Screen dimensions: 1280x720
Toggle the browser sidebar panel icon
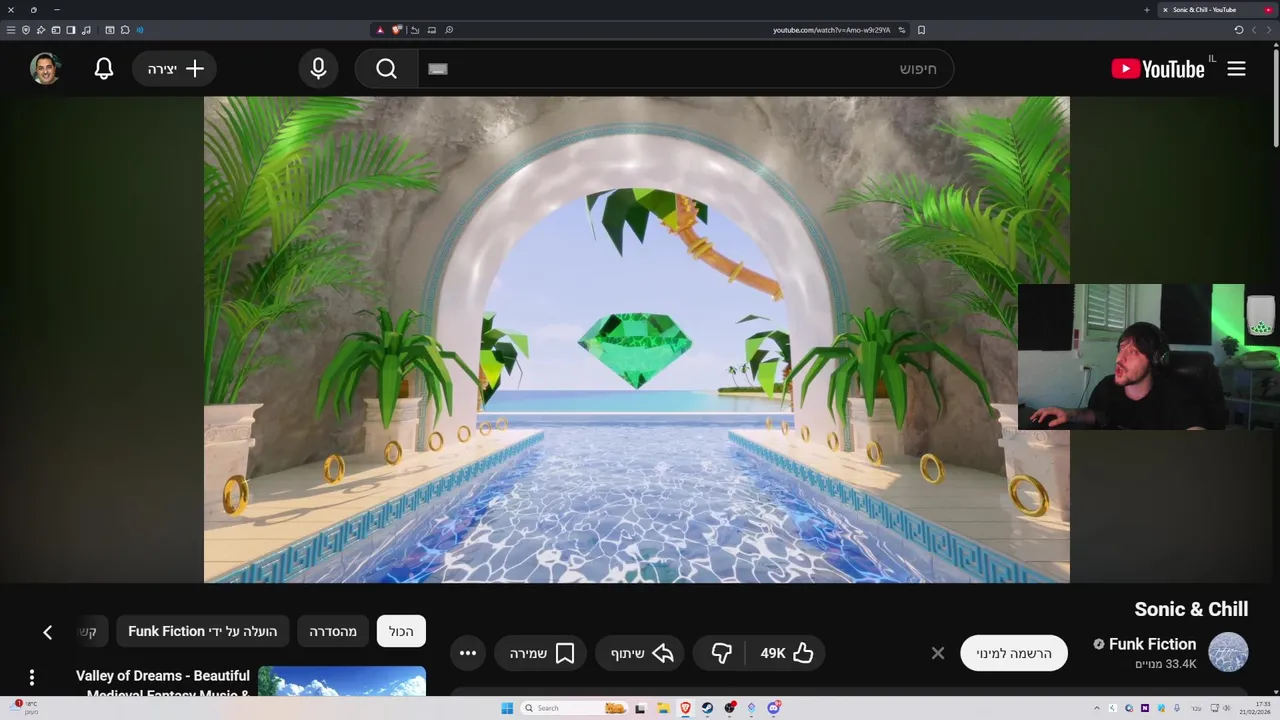pyautogui.click(x=71, y=30)
